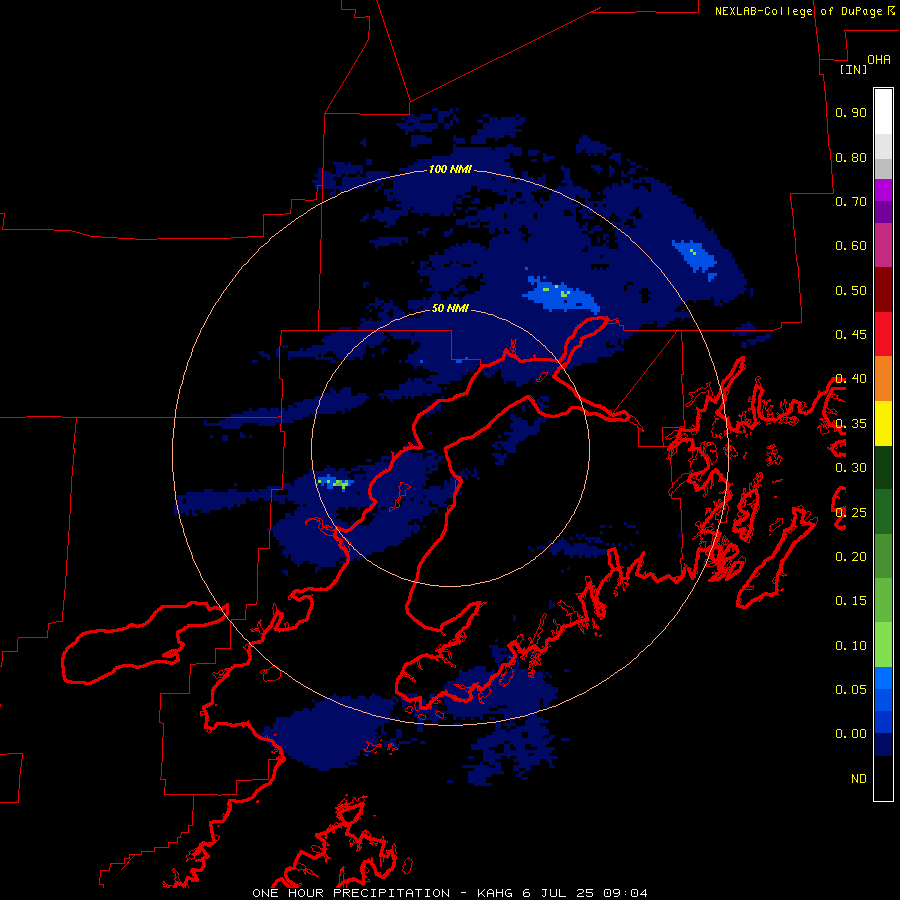900x900 pixels.
Task: Click the 0.20 legend value
Action: click(851, 557)
